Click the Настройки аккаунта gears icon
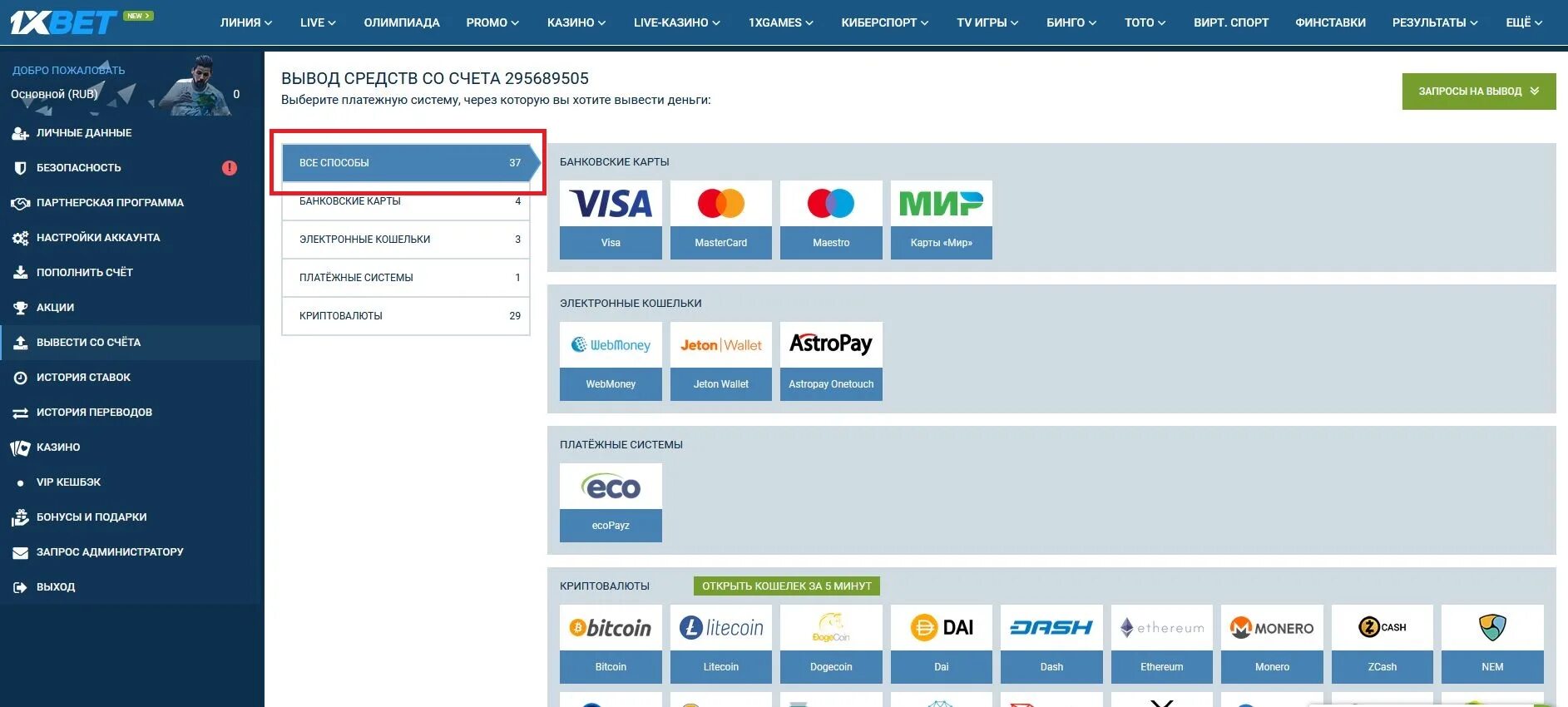Viewport: 1568px width, 707px height. tap(20, 238)
